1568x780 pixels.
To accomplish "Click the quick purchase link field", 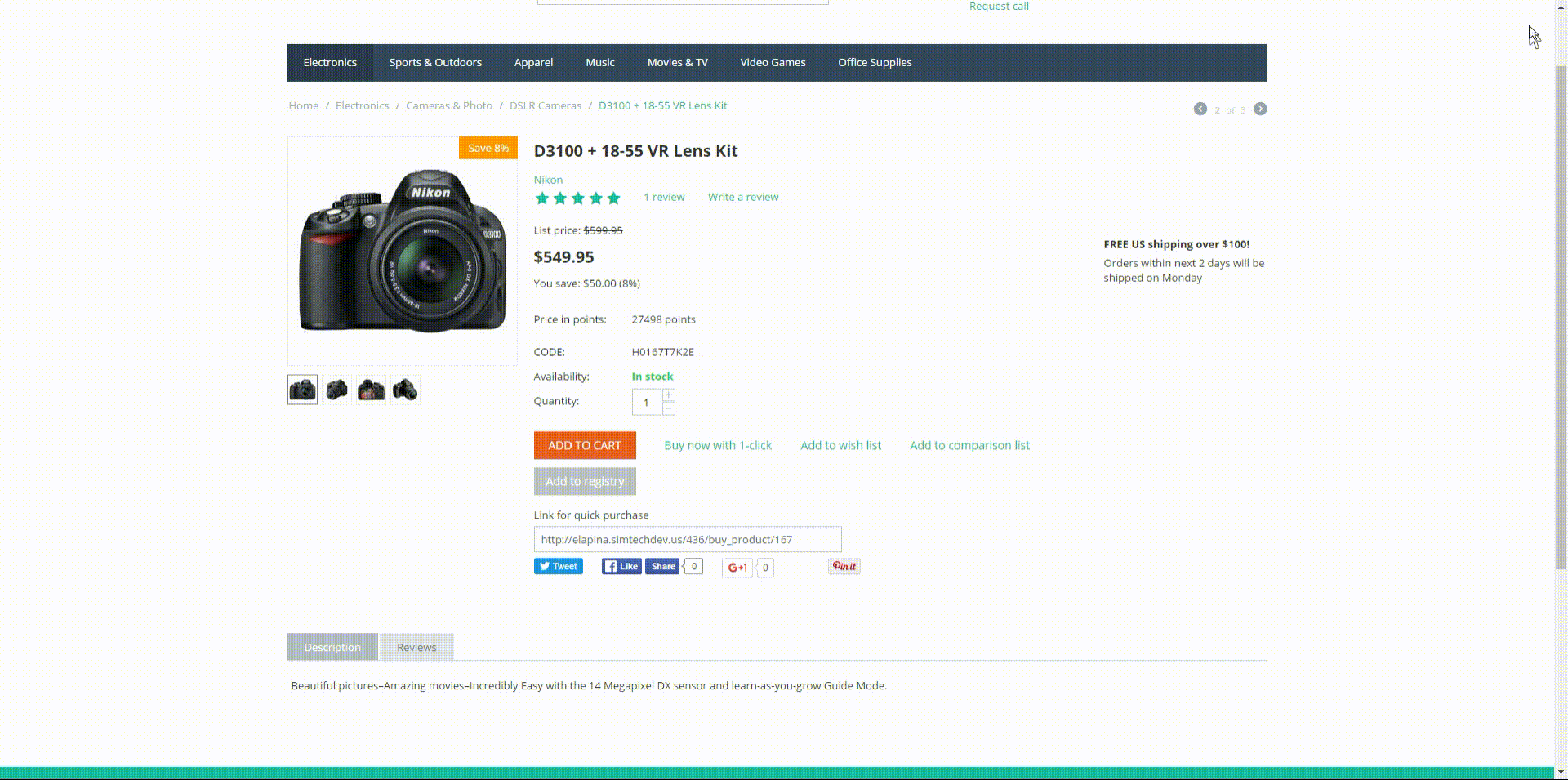I will pos(688,539).
